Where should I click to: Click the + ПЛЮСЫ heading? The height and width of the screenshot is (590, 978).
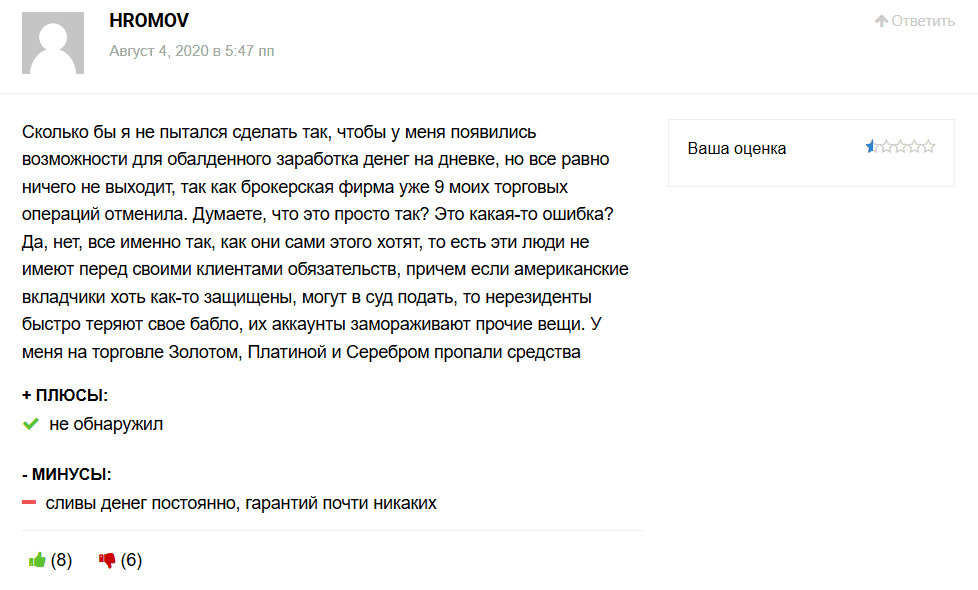[65, 395]
